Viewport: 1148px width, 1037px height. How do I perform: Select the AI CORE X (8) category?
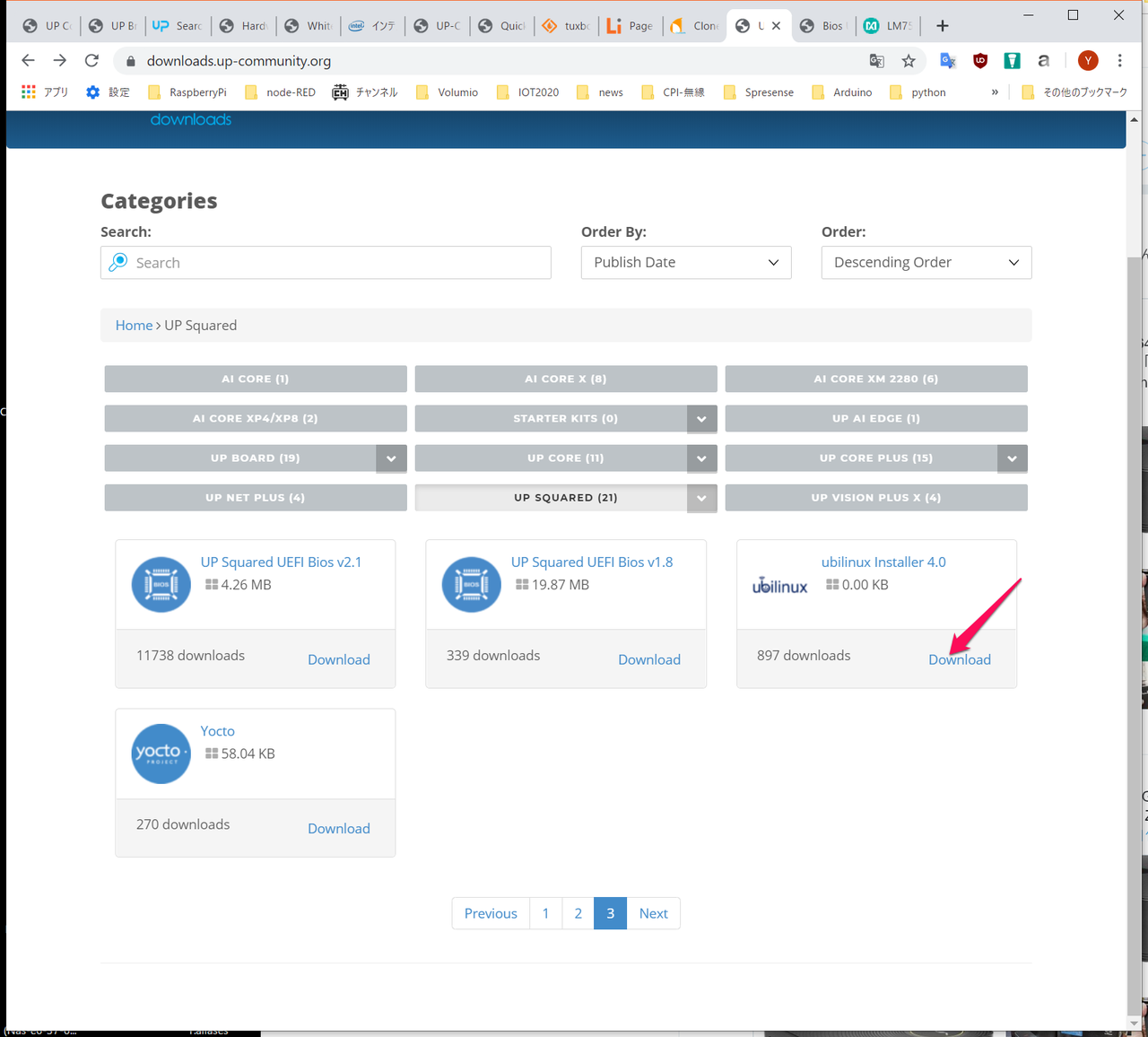[566, 379]
